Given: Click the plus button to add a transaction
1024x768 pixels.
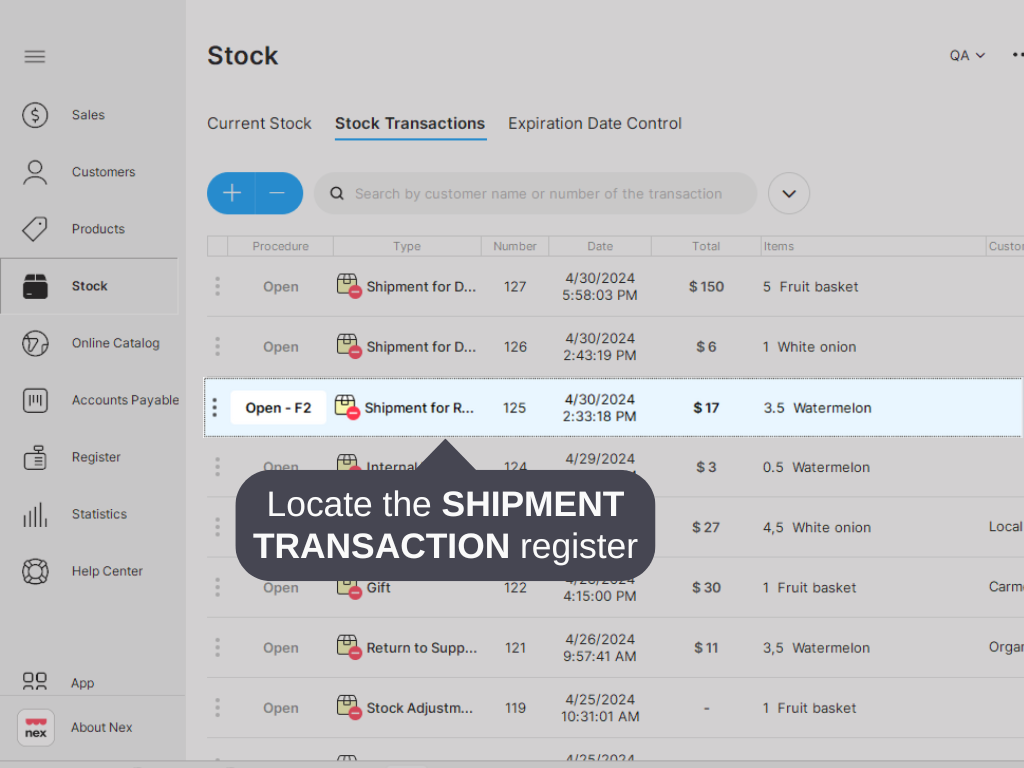Looking at the screenshot, I should 231,193.
